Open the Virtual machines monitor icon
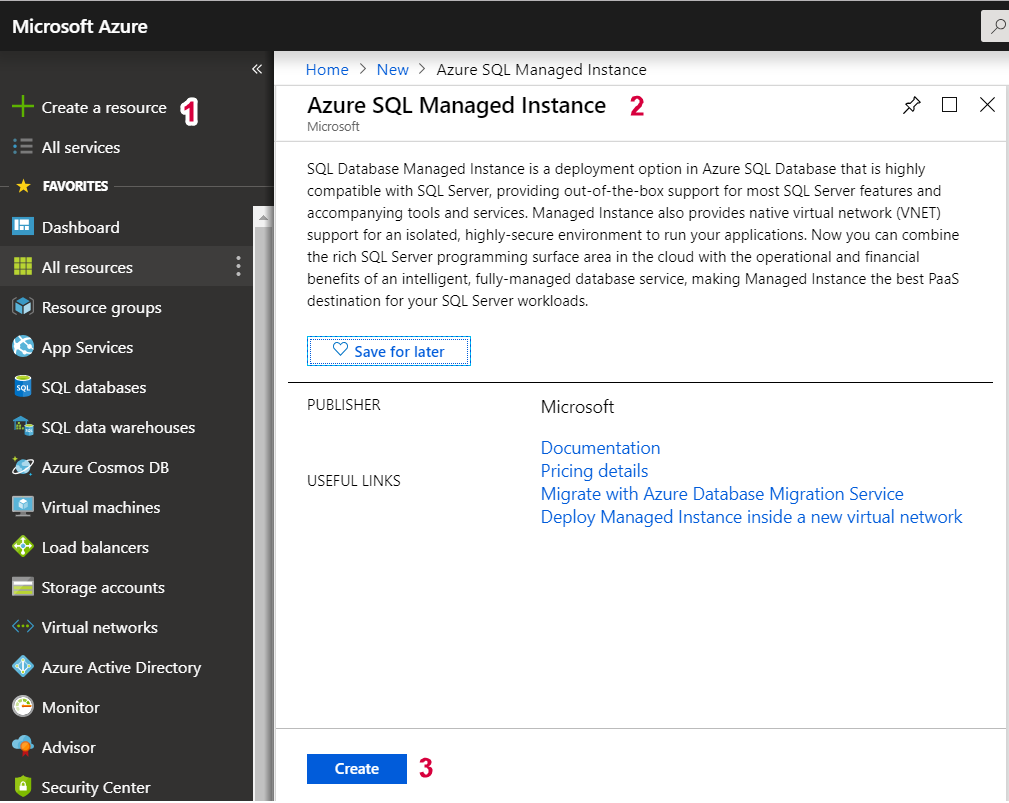This screenshot has width=1009, height=803. tap(23, 507)
